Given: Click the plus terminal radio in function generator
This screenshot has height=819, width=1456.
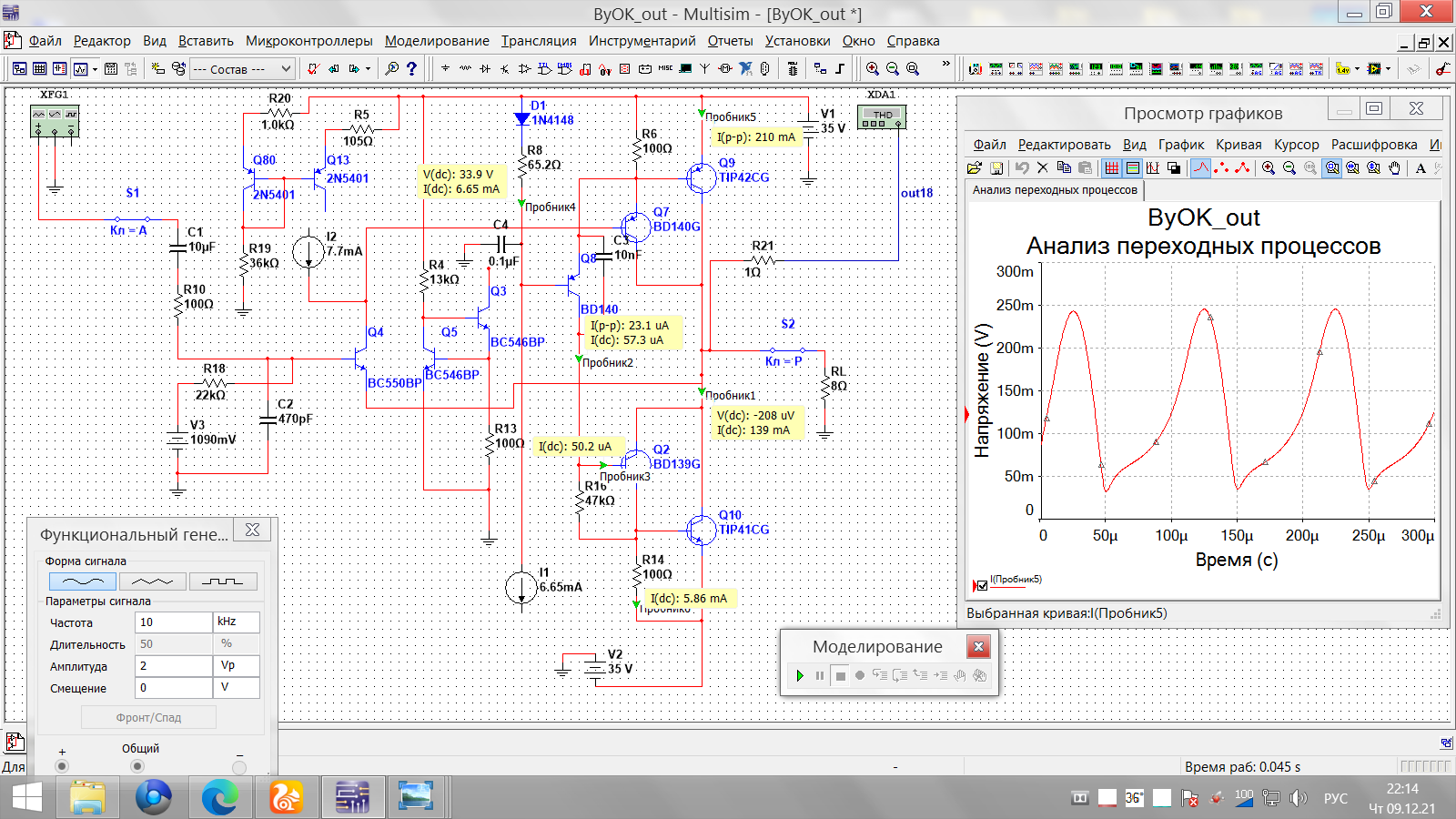Looking at the screenshot, I should [62, 766].
